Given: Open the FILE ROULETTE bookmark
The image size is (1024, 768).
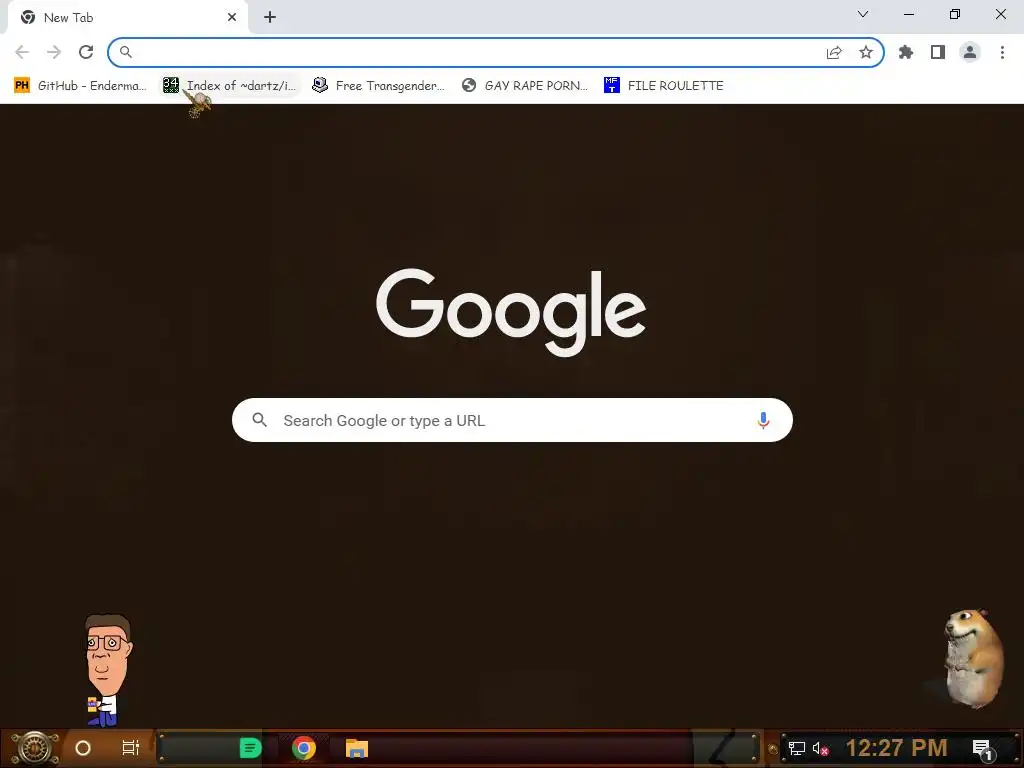Looking at the screenshot, I should pyautogui.click(x=664, y=86).
